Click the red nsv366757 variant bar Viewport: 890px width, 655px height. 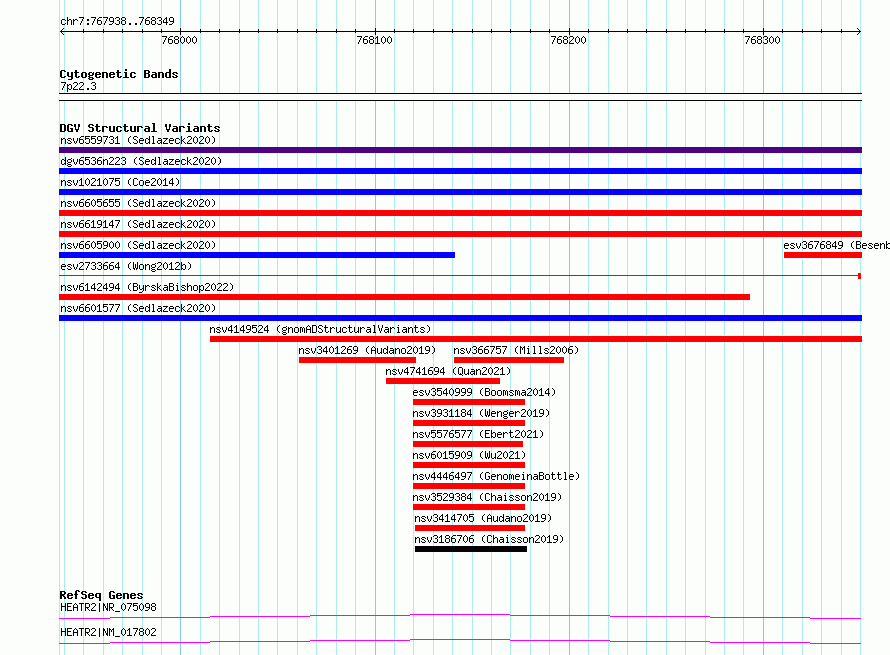[509, 360]
